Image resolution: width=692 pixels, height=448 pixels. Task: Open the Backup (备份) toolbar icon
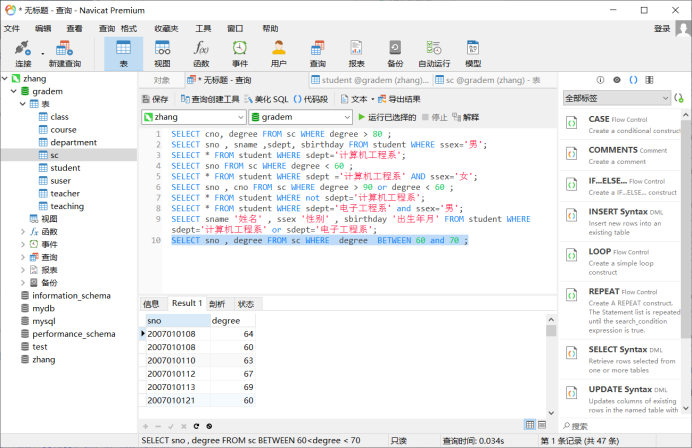pyautogui.click(x=395, y=53)
